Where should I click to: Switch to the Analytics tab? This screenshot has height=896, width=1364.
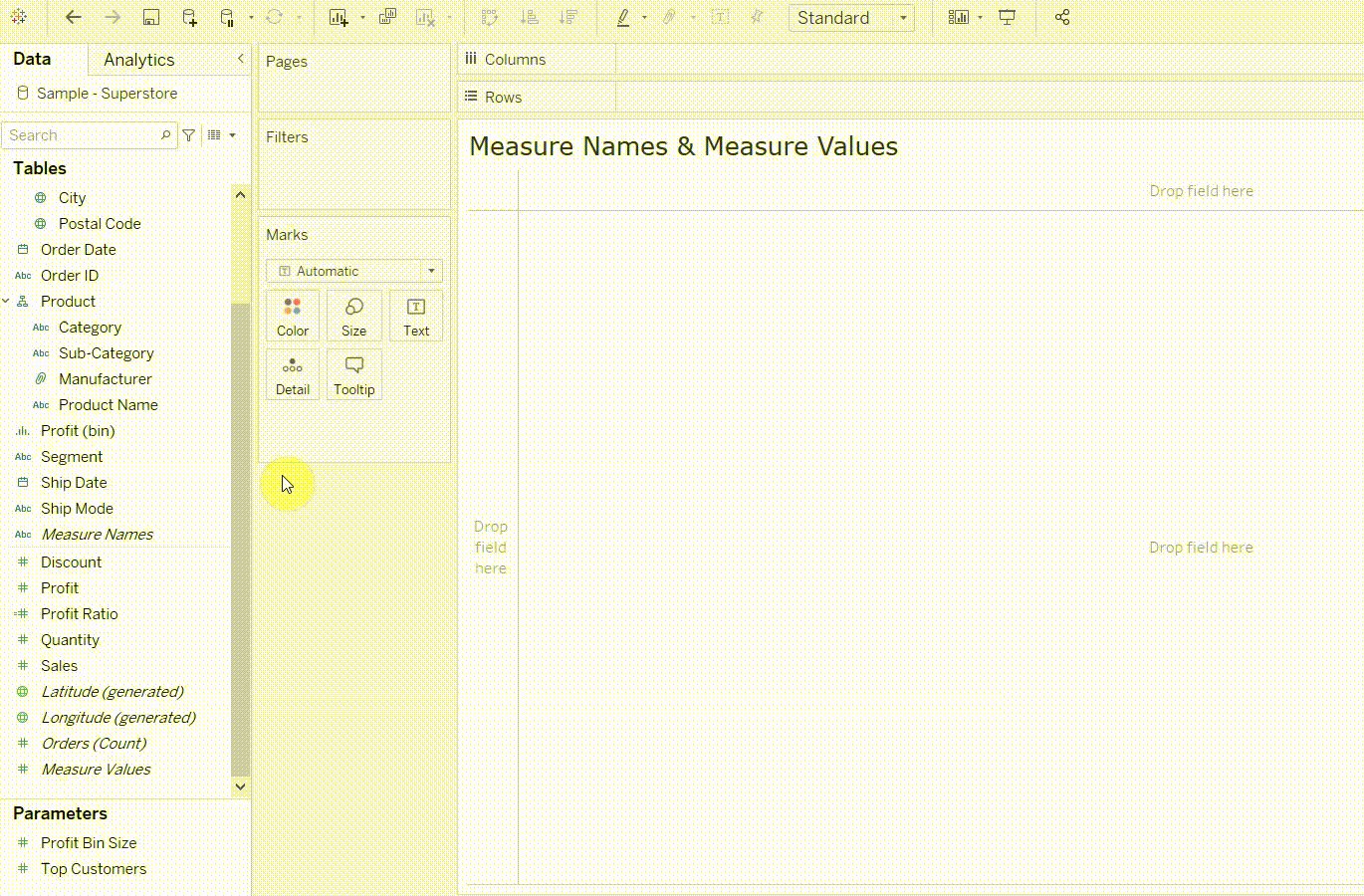[138, 60]
